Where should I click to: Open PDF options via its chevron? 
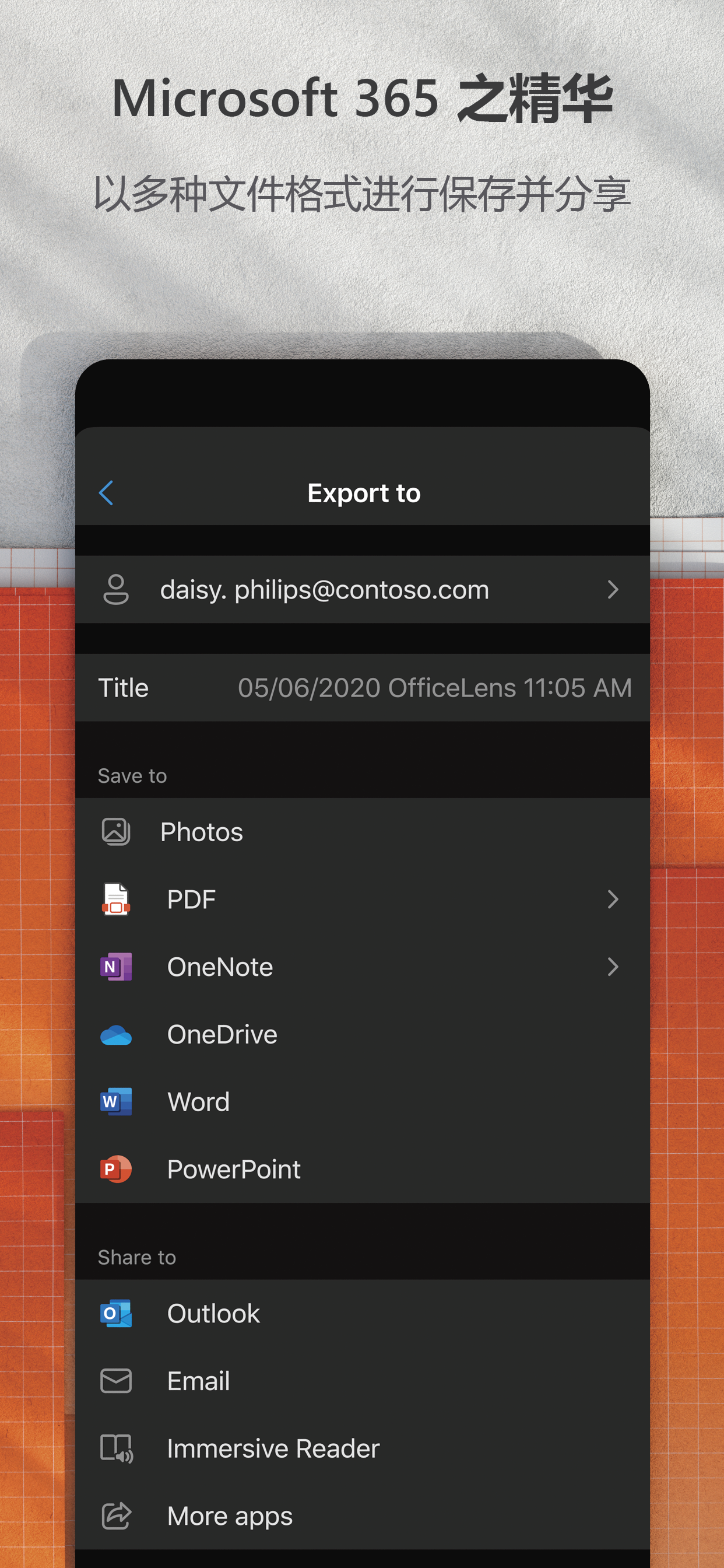tap(613, 899)
